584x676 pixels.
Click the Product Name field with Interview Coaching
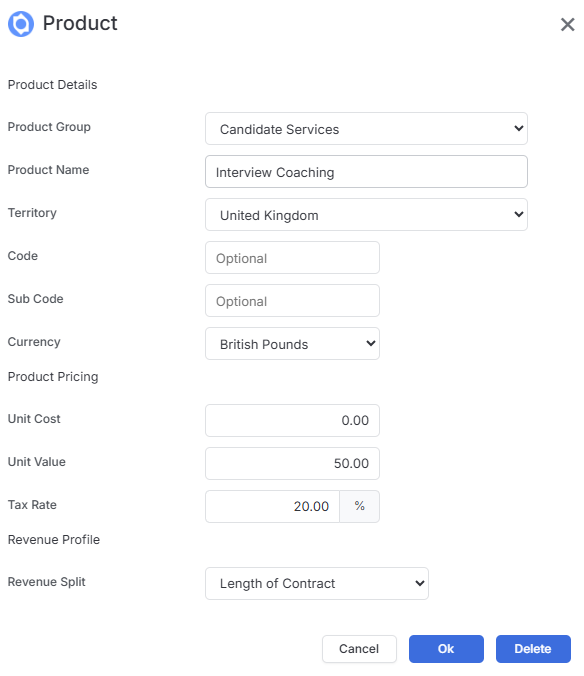click(x=366, y=172)
